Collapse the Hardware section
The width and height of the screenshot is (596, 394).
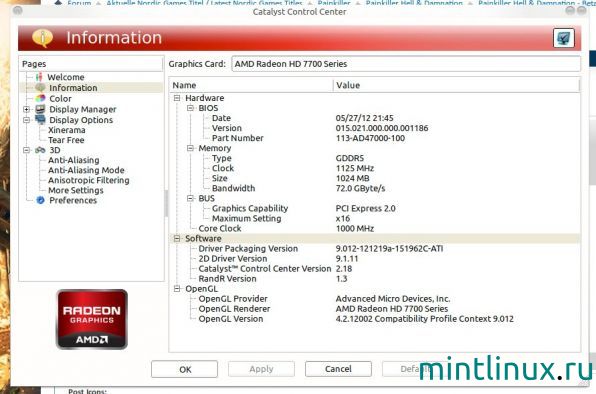click(x=177, y=98)
